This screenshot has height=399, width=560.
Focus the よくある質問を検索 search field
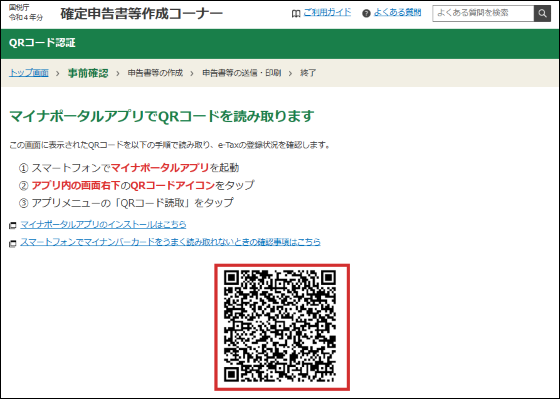[483, 14]
